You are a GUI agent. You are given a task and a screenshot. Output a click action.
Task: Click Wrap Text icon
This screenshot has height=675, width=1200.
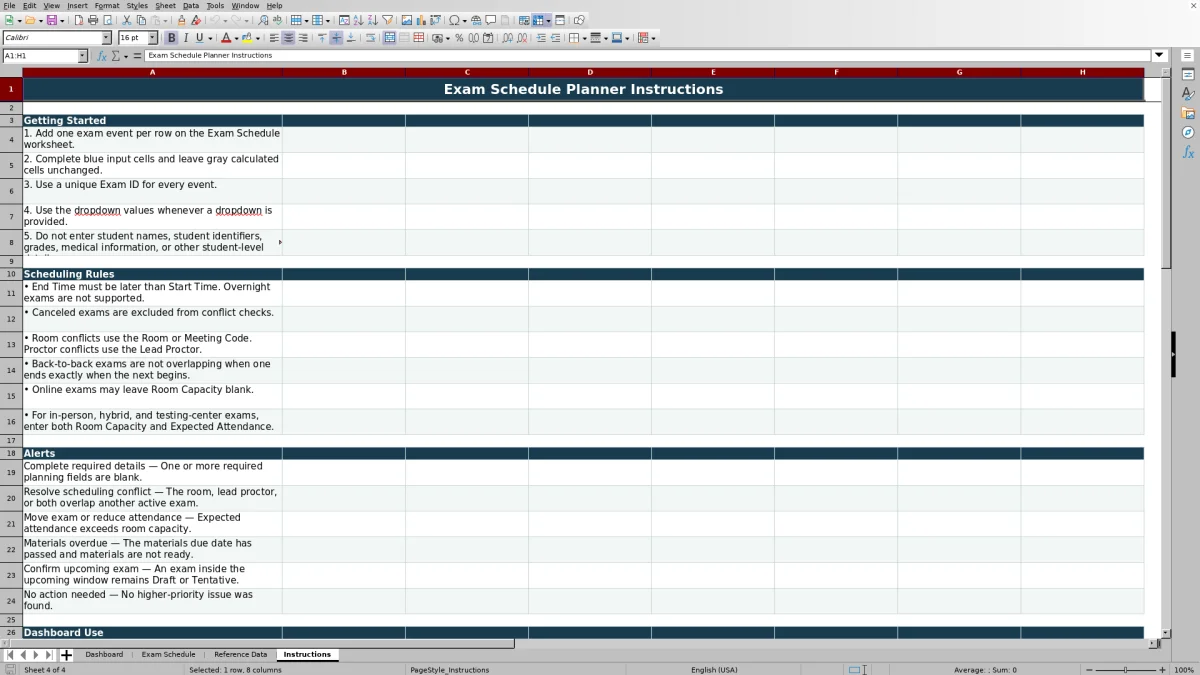tap(370, 38)
